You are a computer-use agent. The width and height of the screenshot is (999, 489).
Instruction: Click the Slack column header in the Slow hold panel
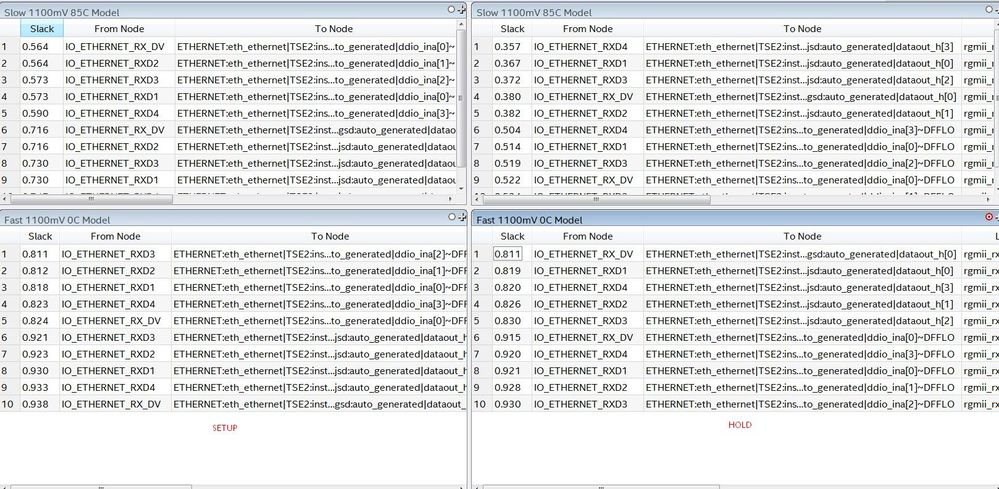click(512, 29)
